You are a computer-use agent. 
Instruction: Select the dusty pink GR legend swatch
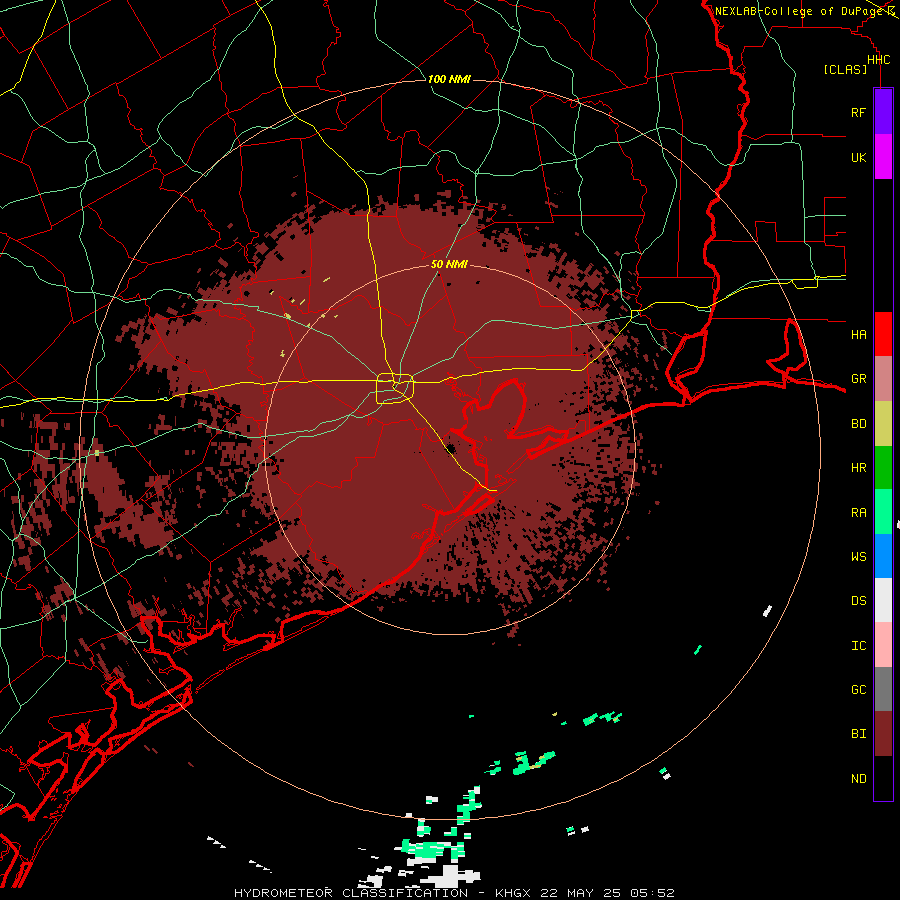tap(883, 379)
